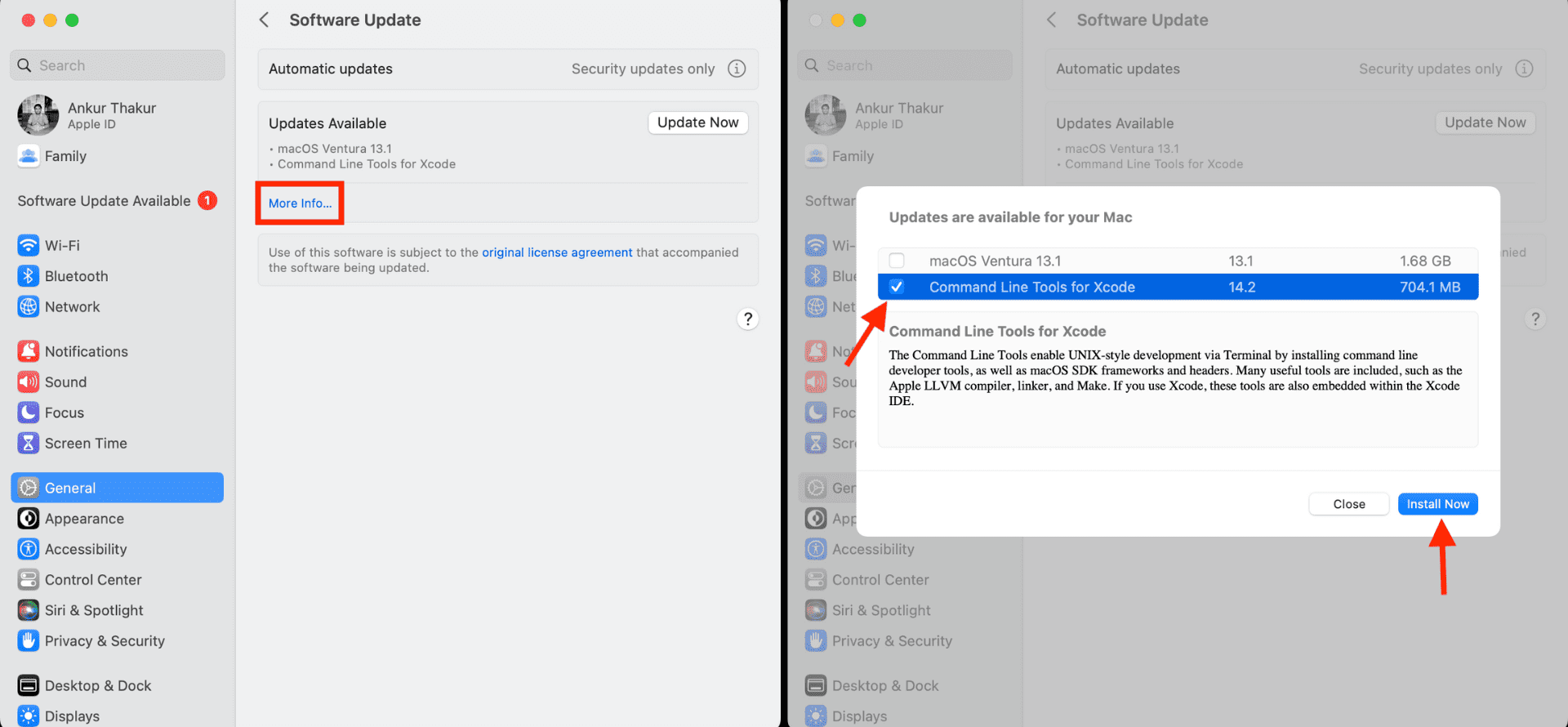
Task: Click the red close button of left window
Action: [x=28, y=20]
